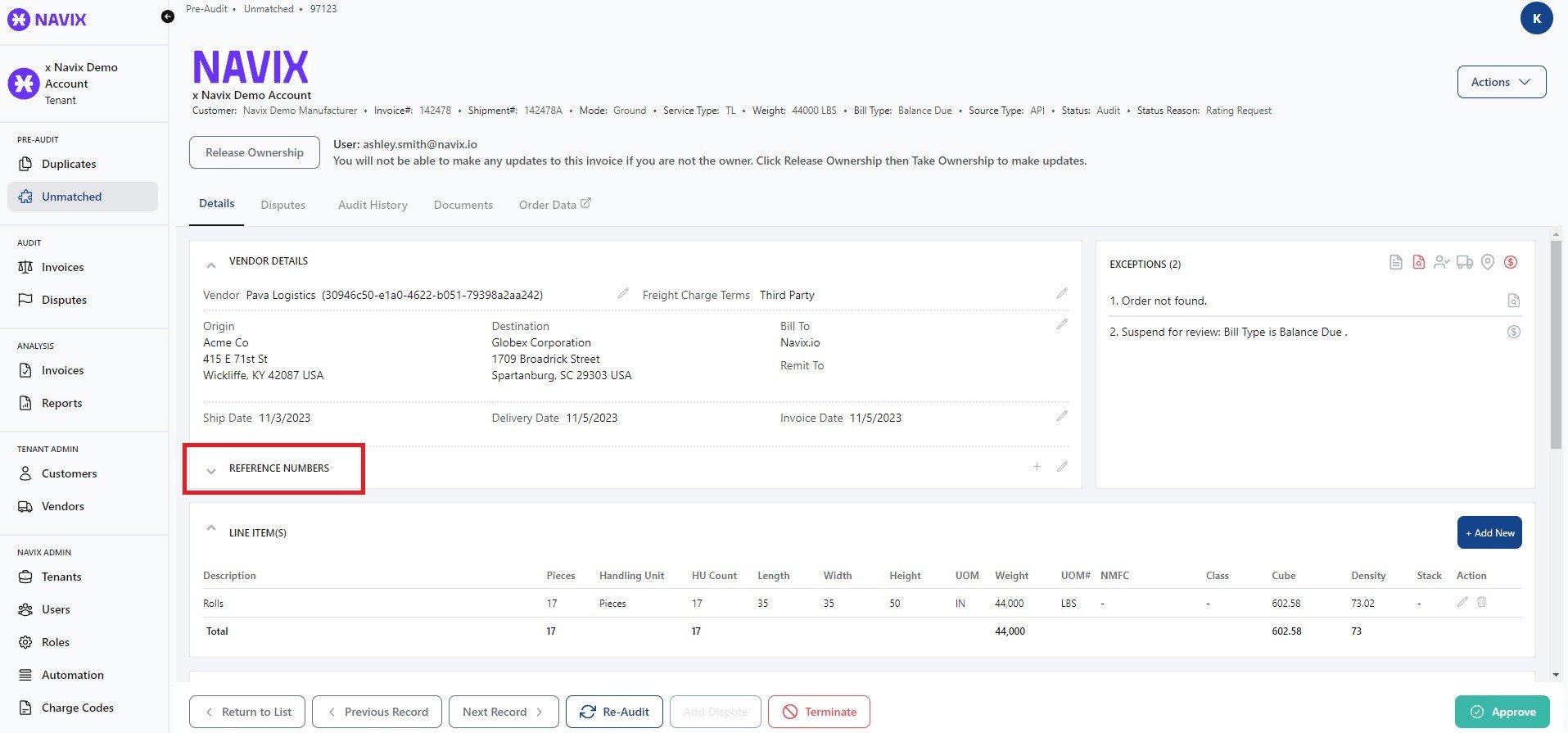The image size is (1568, 733).
Task: Switch to the Audit History tab
Action: 373,205
